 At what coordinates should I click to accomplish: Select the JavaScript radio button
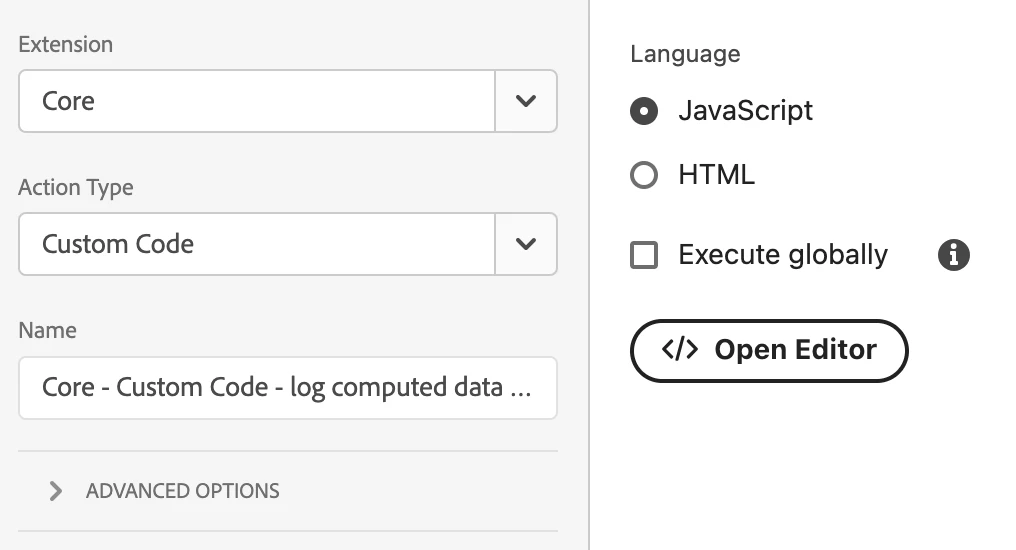(644, 111)
